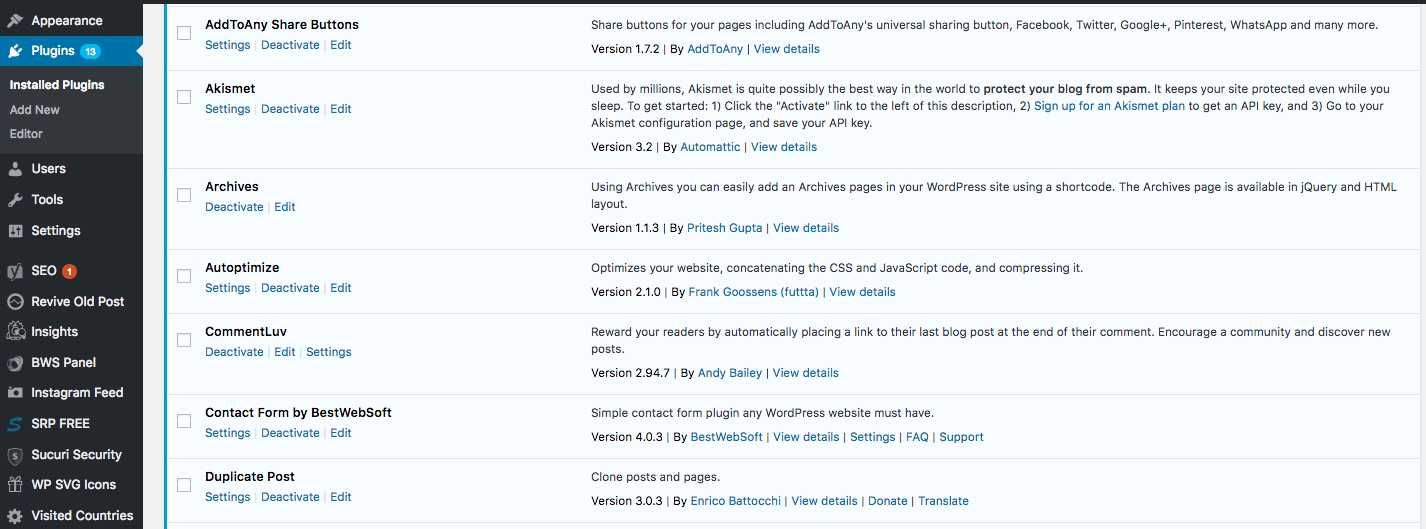The image size is (1426, 529).
Task: Open Enrico Battocchi author link
Action: tap(736, 501)
